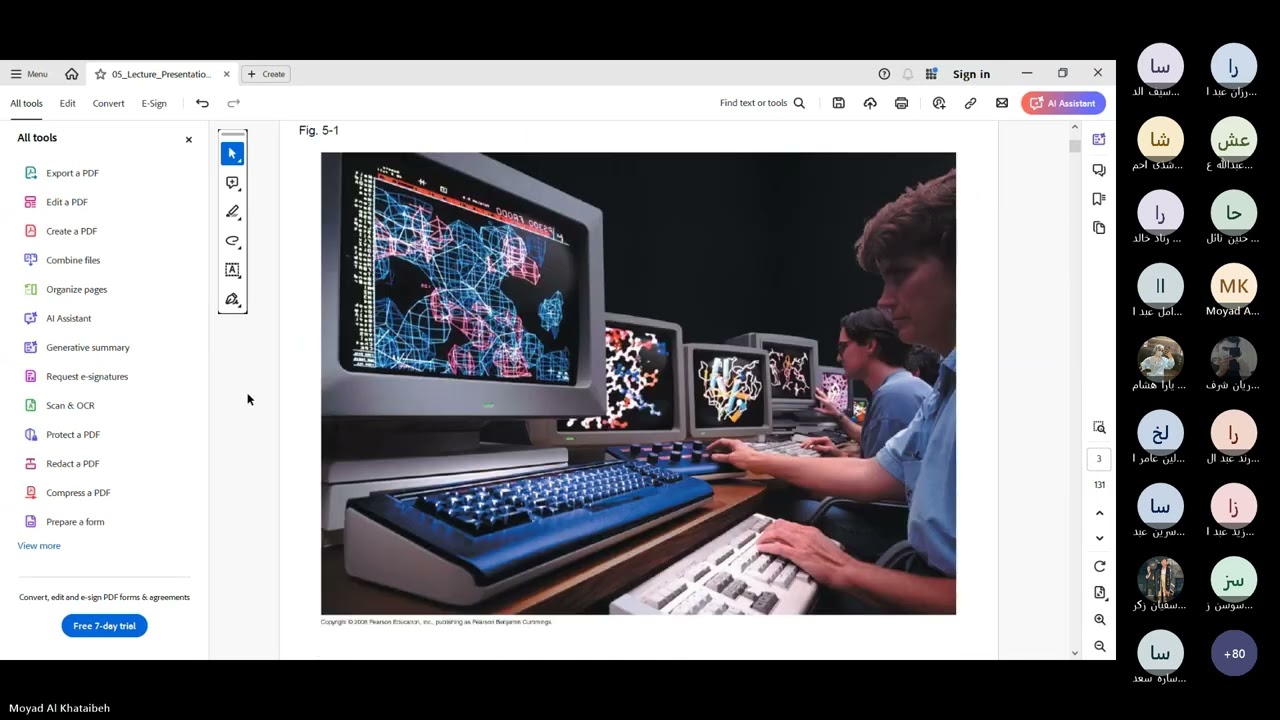Open the Menu hamburger button

point(29,74)
